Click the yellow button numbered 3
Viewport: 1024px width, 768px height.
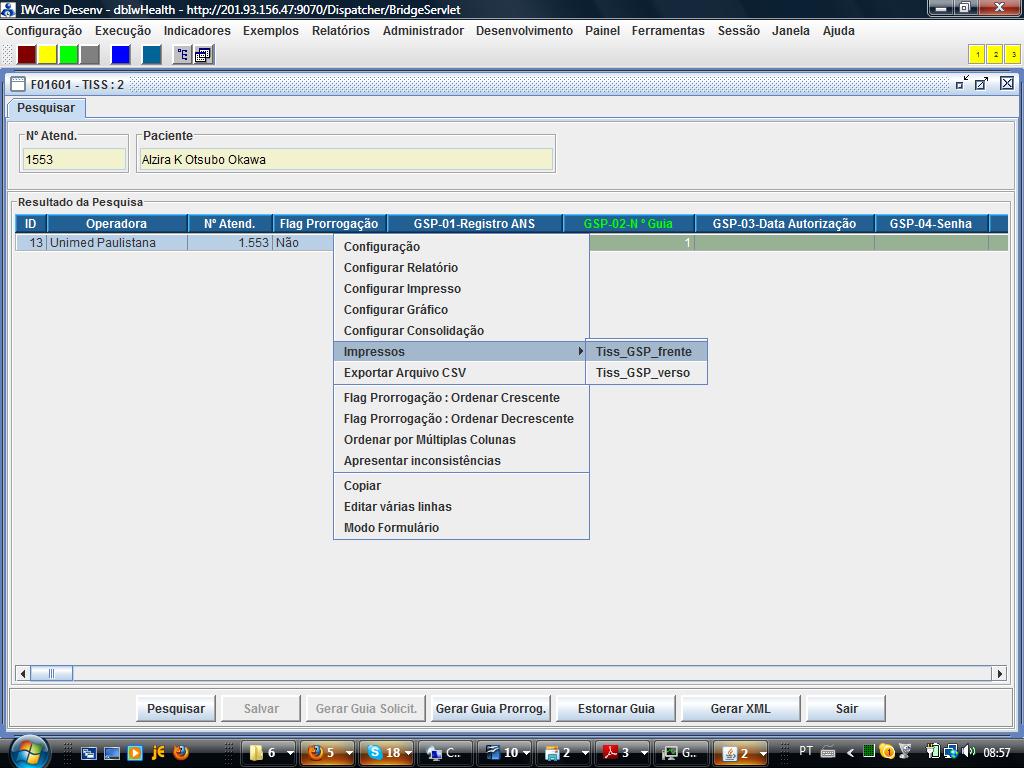1013,54
